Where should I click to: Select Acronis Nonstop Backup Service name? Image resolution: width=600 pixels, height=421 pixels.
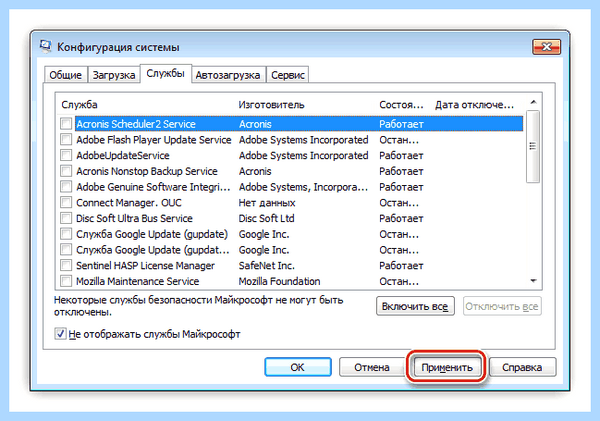147,171
